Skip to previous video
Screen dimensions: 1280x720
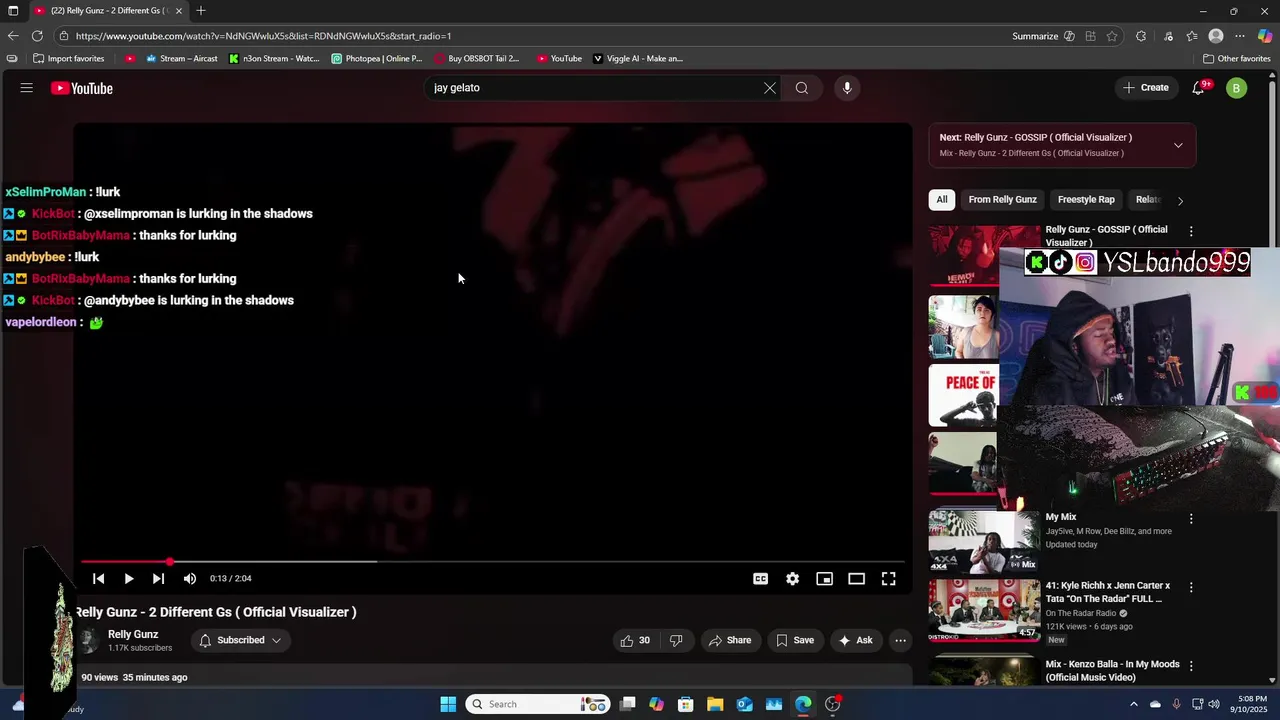click(x=98, y=578)
